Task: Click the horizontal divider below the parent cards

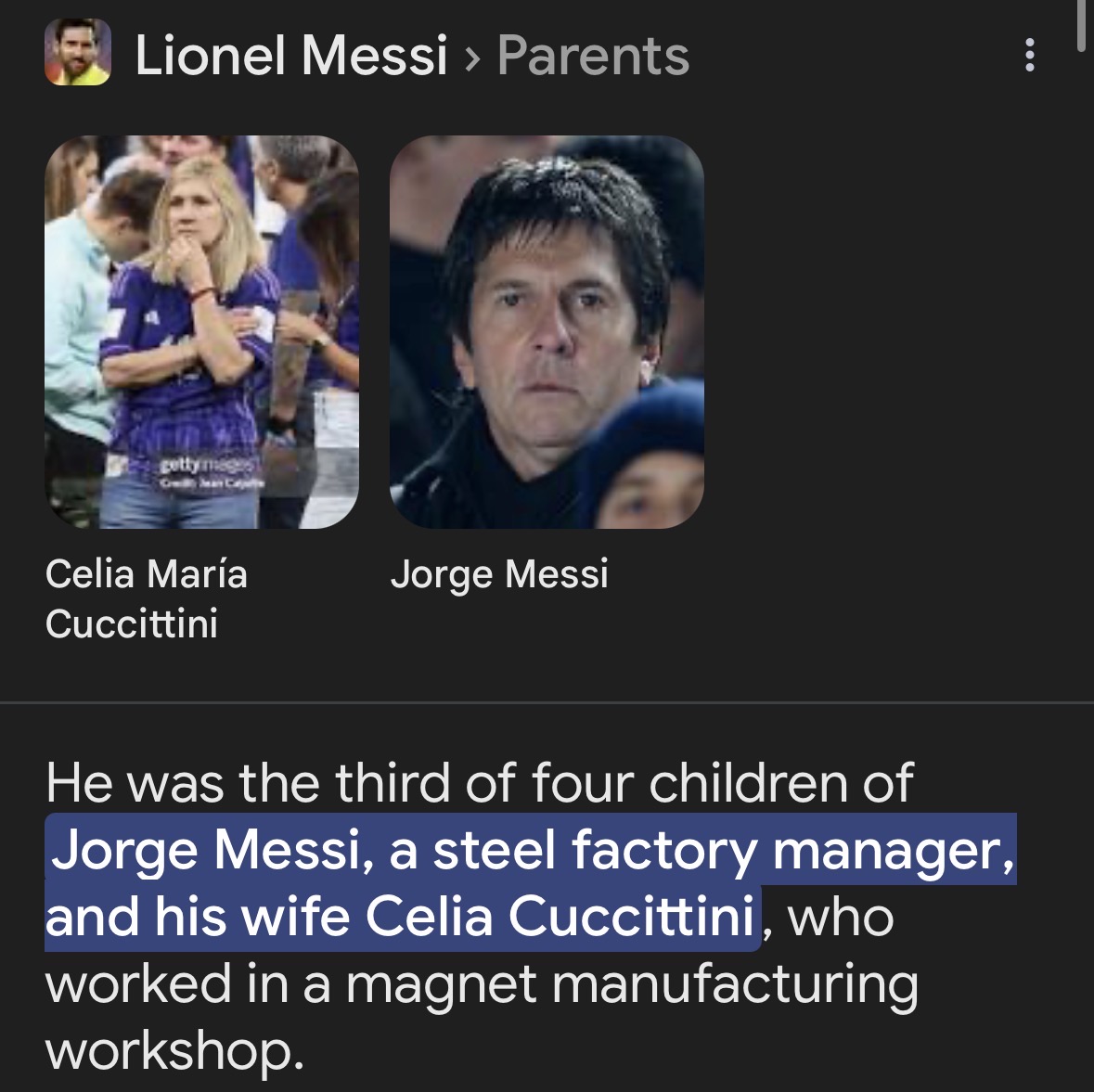Action: [x=547, y=703]
